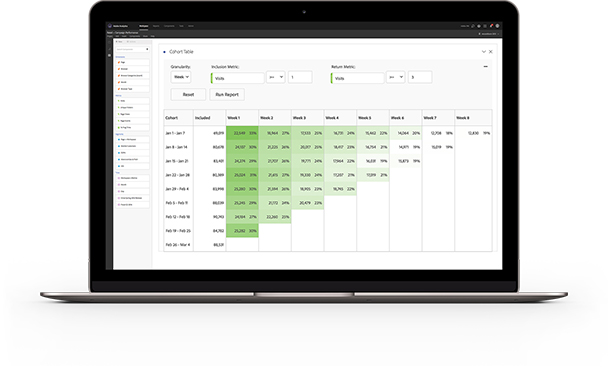608x367 pixels.
Task: Open the Inclusion Metric operator dropdown
Action: [x=276, y=77]
